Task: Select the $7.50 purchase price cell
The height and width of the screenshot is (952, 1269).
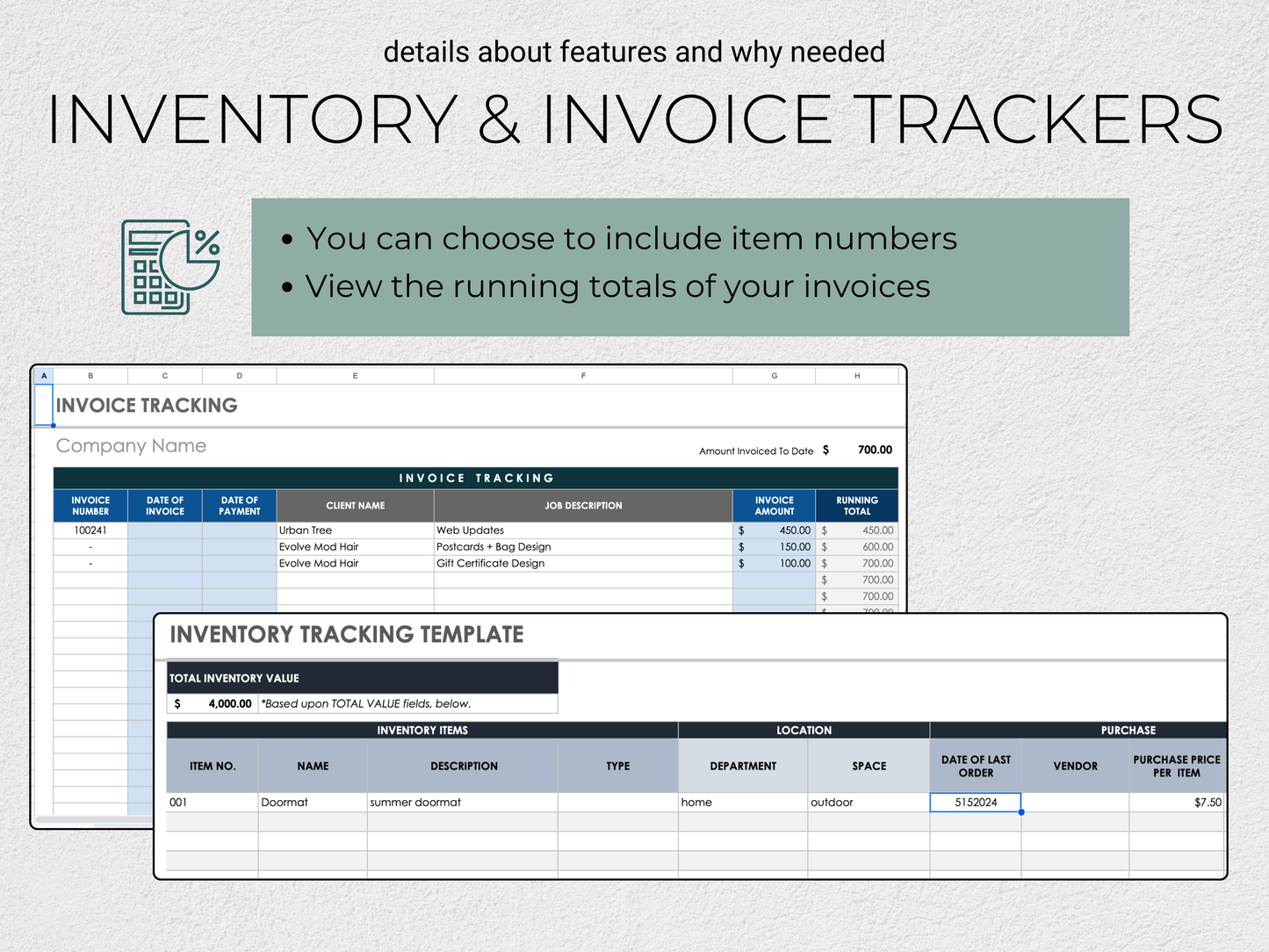Action: click(x=1176, y=802)
